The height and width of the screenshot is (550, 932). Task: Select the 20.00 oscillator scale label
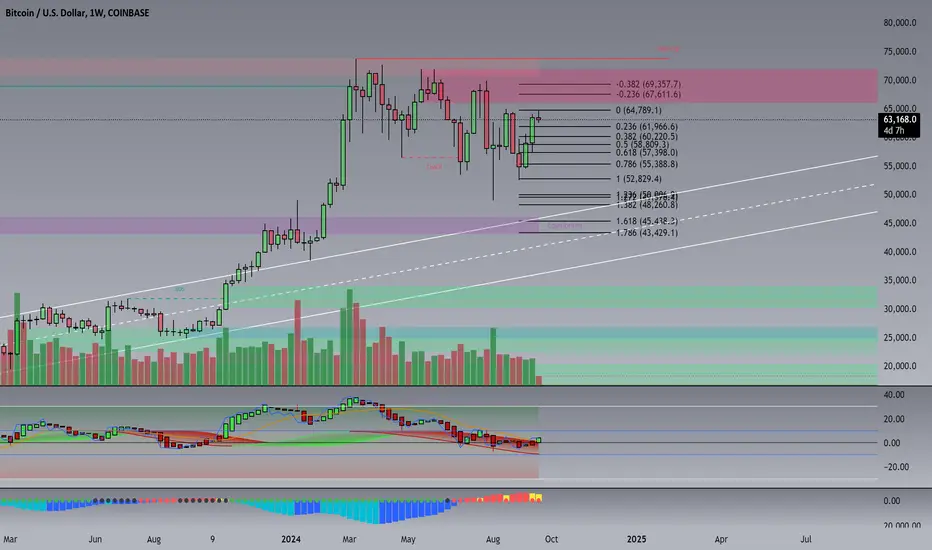pyautogui.click(x=894, y=419)
